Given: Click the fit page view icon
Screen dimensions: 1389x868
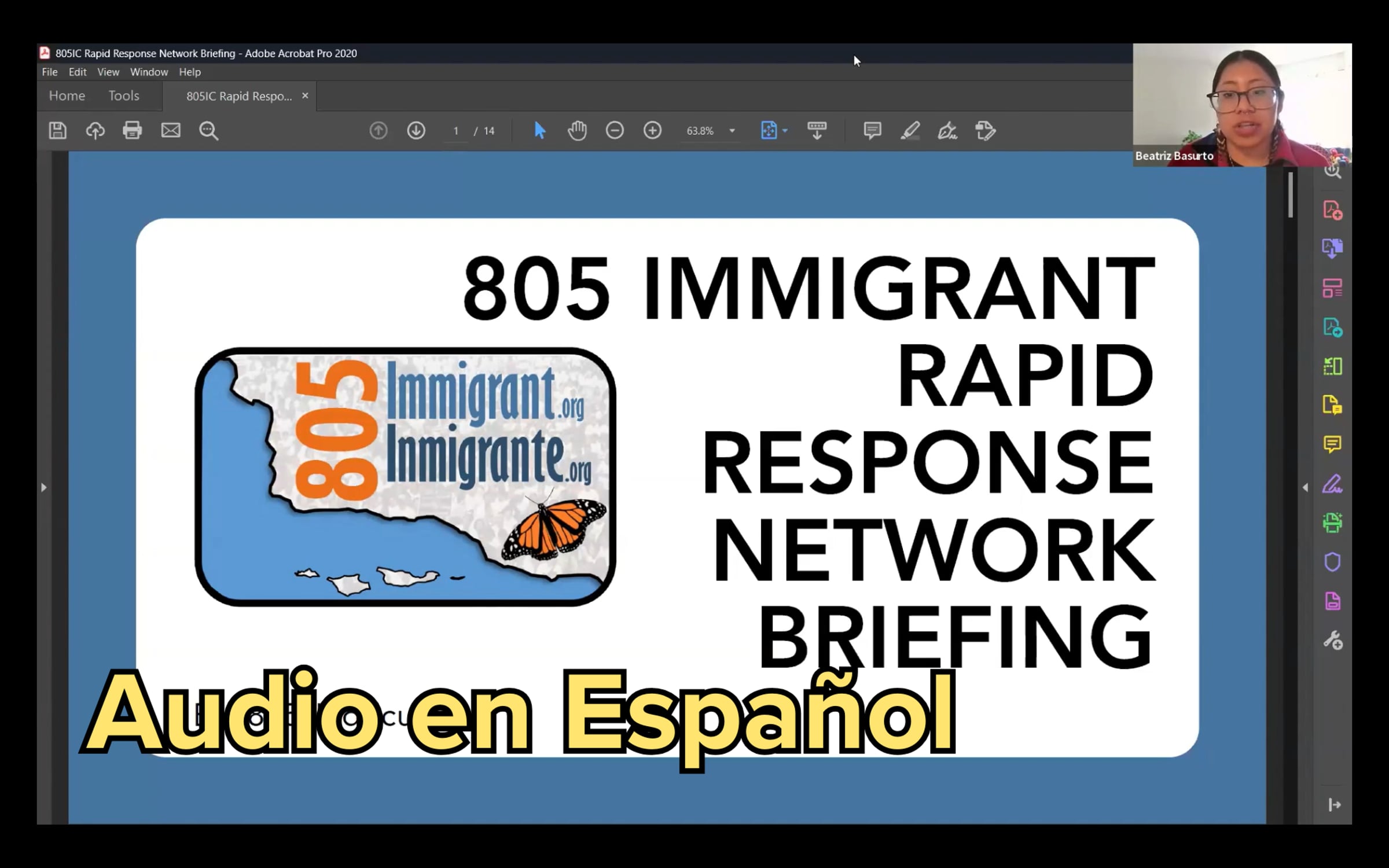Looking at the screenshot, I should click(x=769, y=130).
